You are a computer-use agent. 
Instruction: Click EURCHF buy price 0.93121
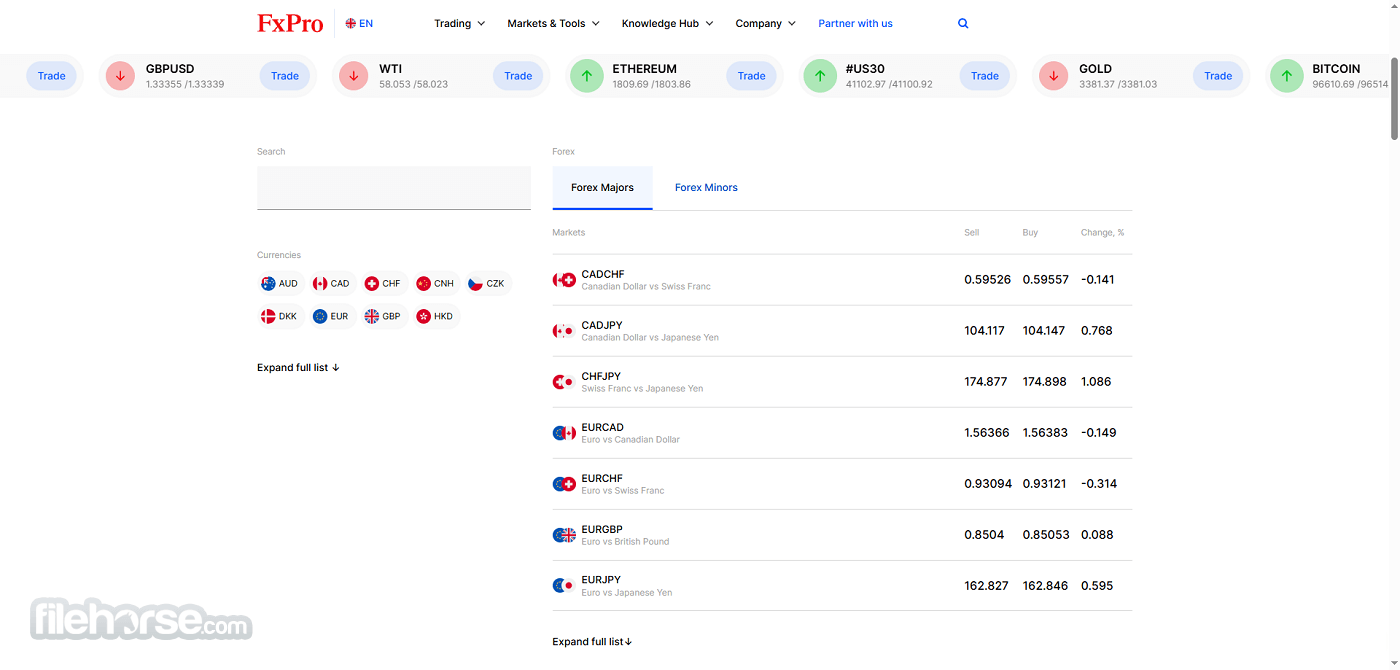coord(1045,484)
